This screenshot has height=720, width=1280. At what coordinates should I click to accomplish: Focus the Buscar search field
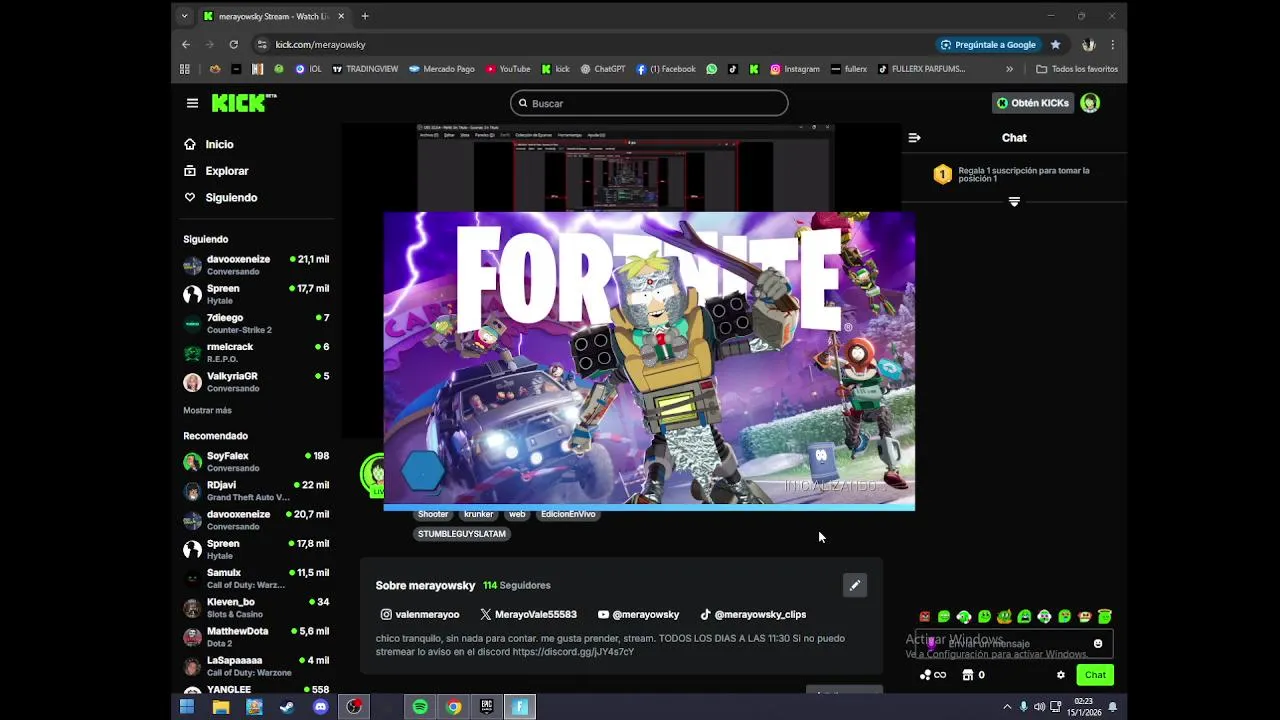click(649, 103)
